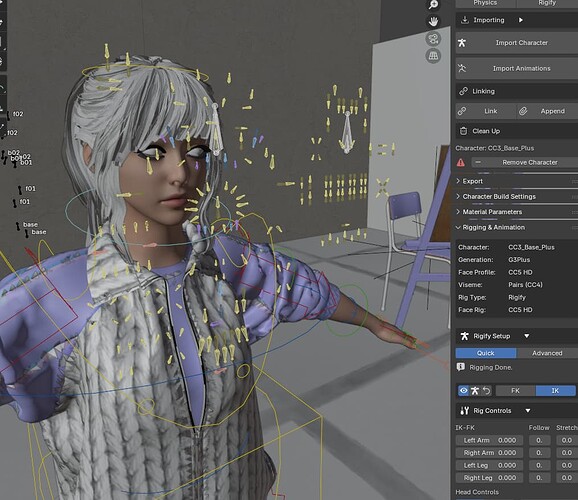The image size is (578, 500).
Task: Click the red warning triangle icon
Action: click(x=461, y=162)
